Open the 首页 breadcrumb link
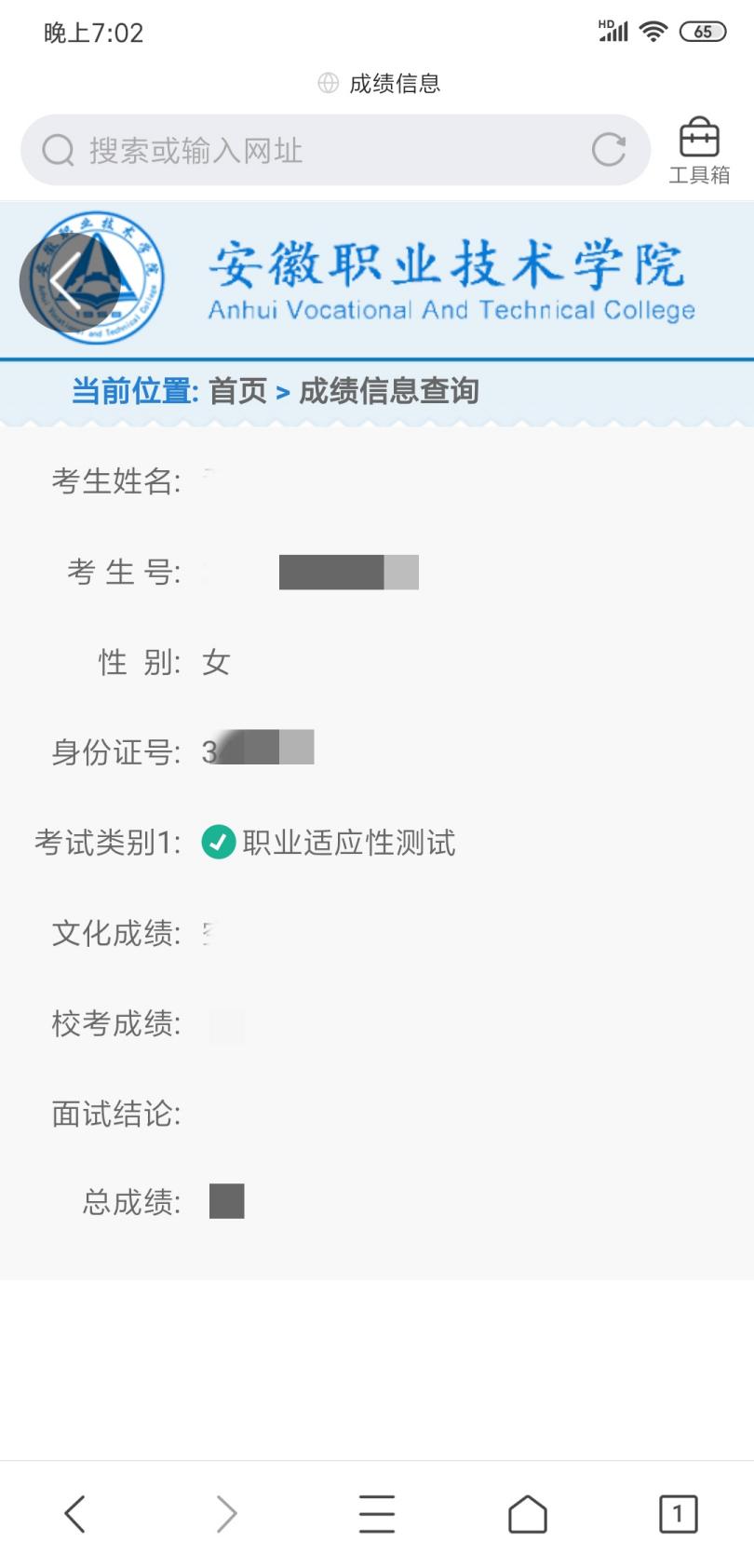 (x=237, y=391)
